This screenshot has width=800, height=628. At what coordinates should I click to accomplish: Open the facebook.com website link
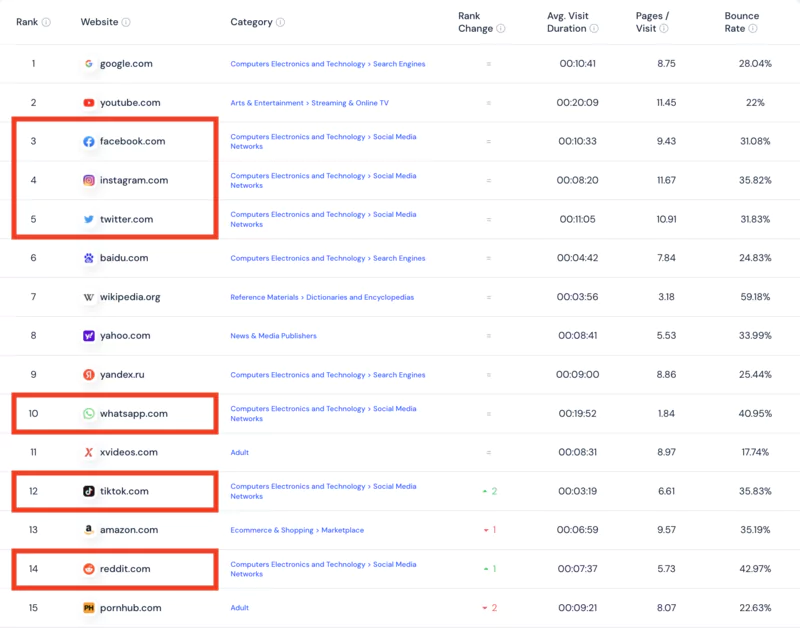[x=133, y=141]
